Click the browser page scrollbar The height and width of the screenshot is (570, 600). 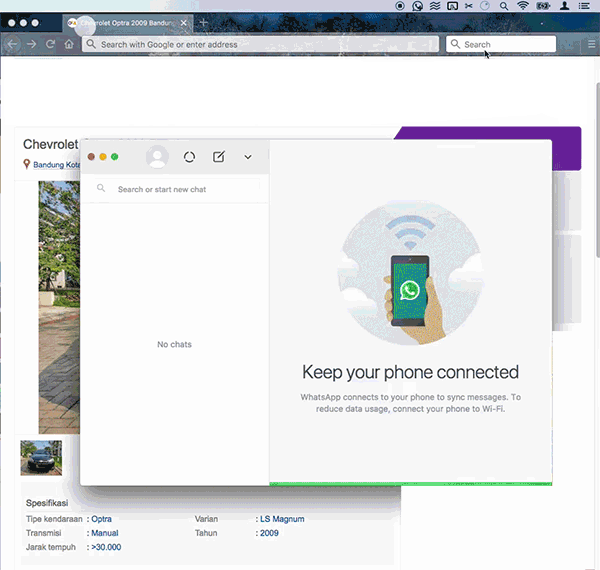598,170
